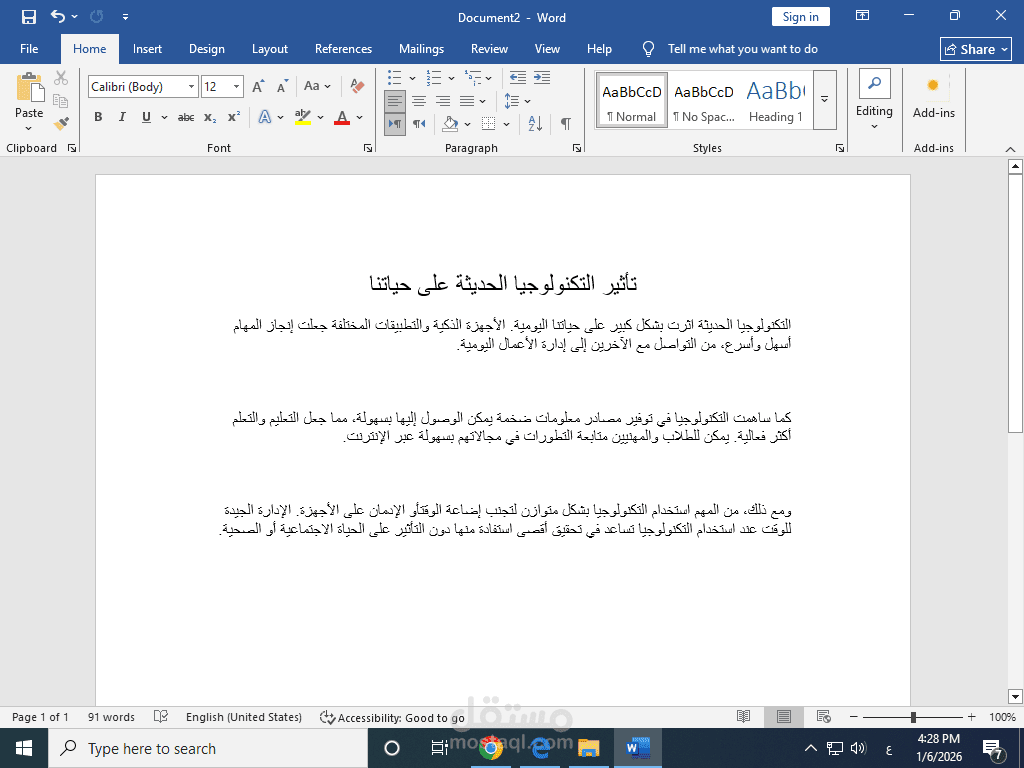Apply strikethrough formatting
Viewport: 1024px width, 768px height.
pos(185,117)
